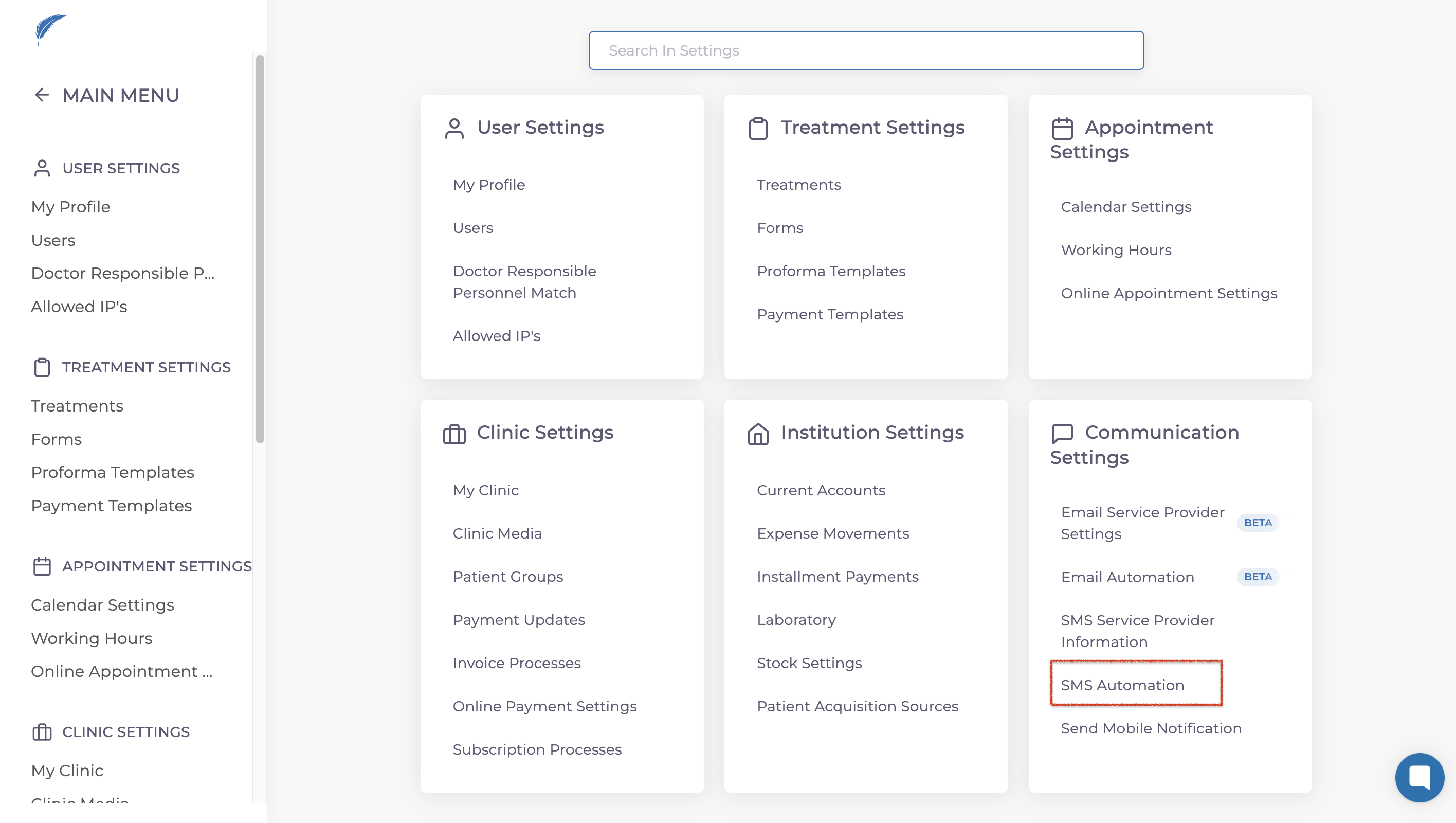Open Online Payment Settings link

[x=544, y=706]
